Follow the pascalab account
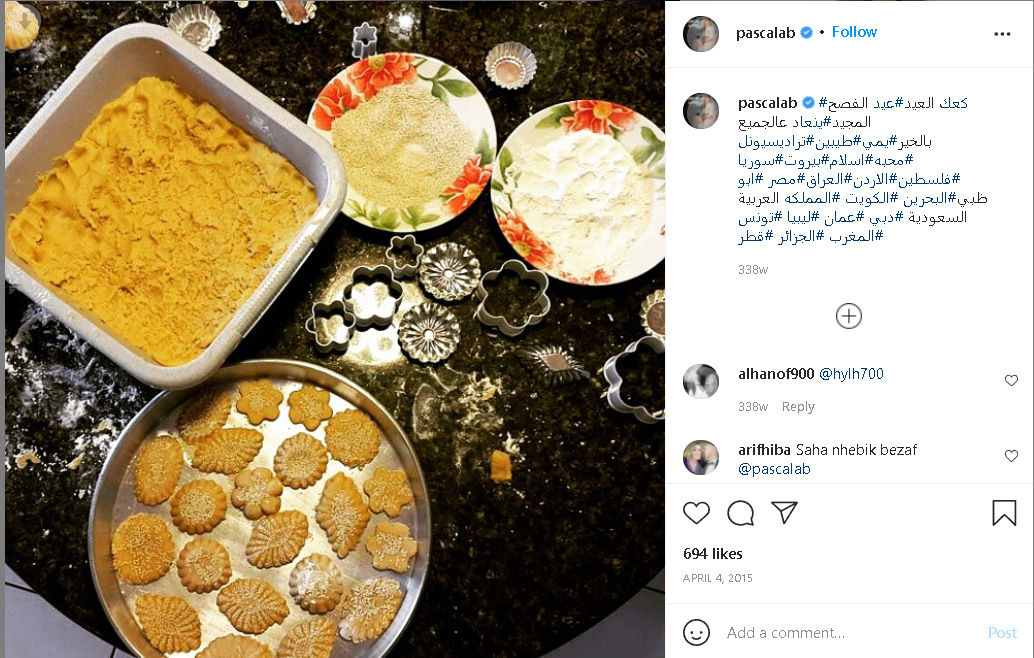 [854, 32]
